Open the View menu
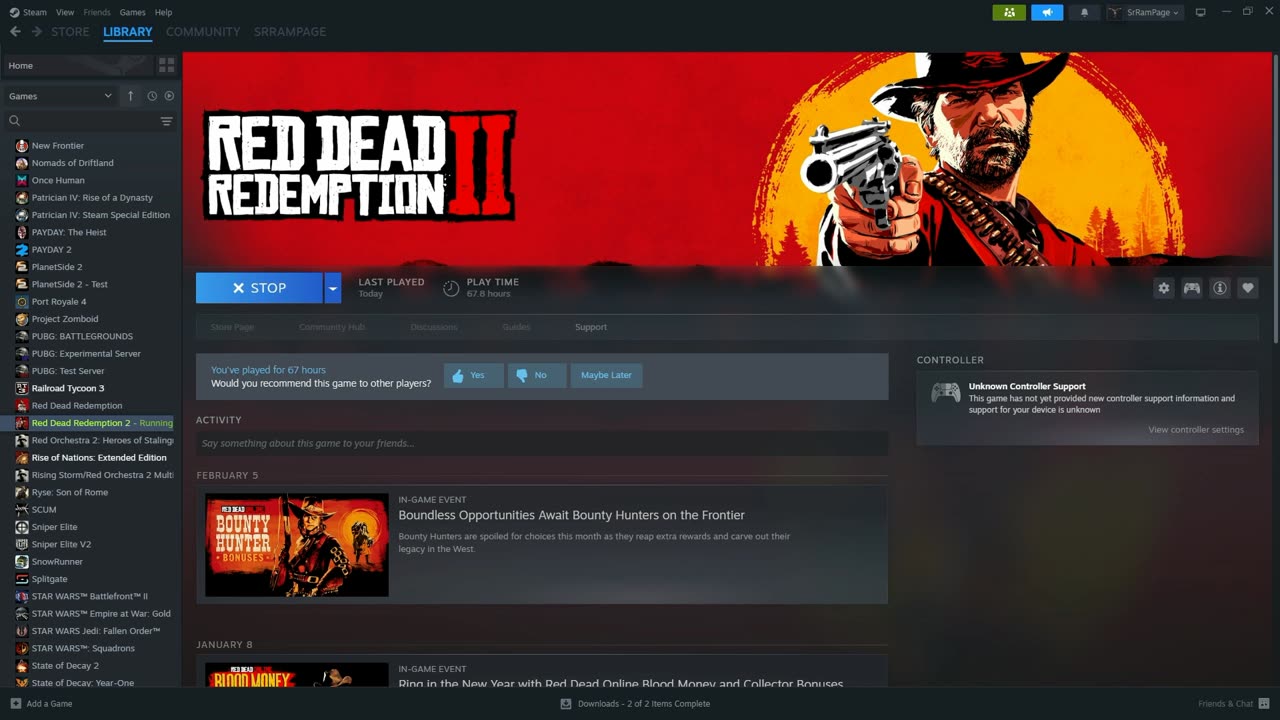 [65, 12]
